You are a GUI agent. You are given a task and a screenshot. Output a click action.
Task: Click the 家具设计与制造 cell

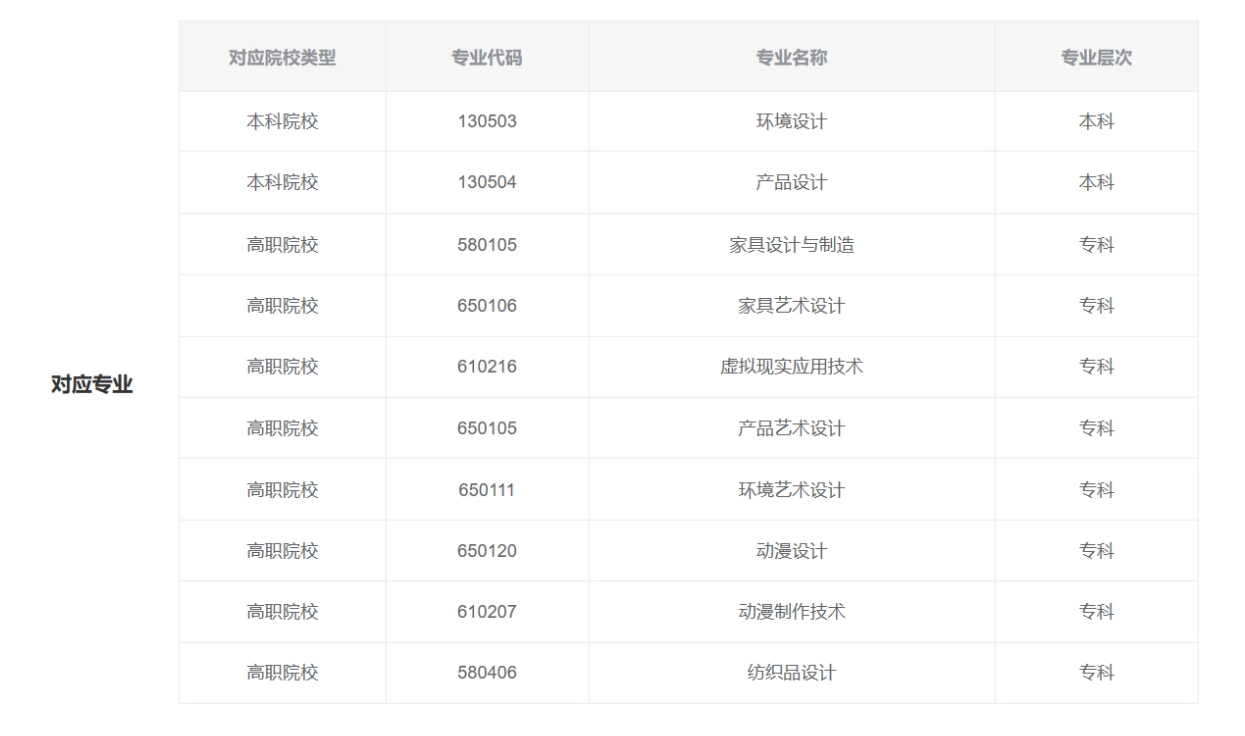click(791, 245)
